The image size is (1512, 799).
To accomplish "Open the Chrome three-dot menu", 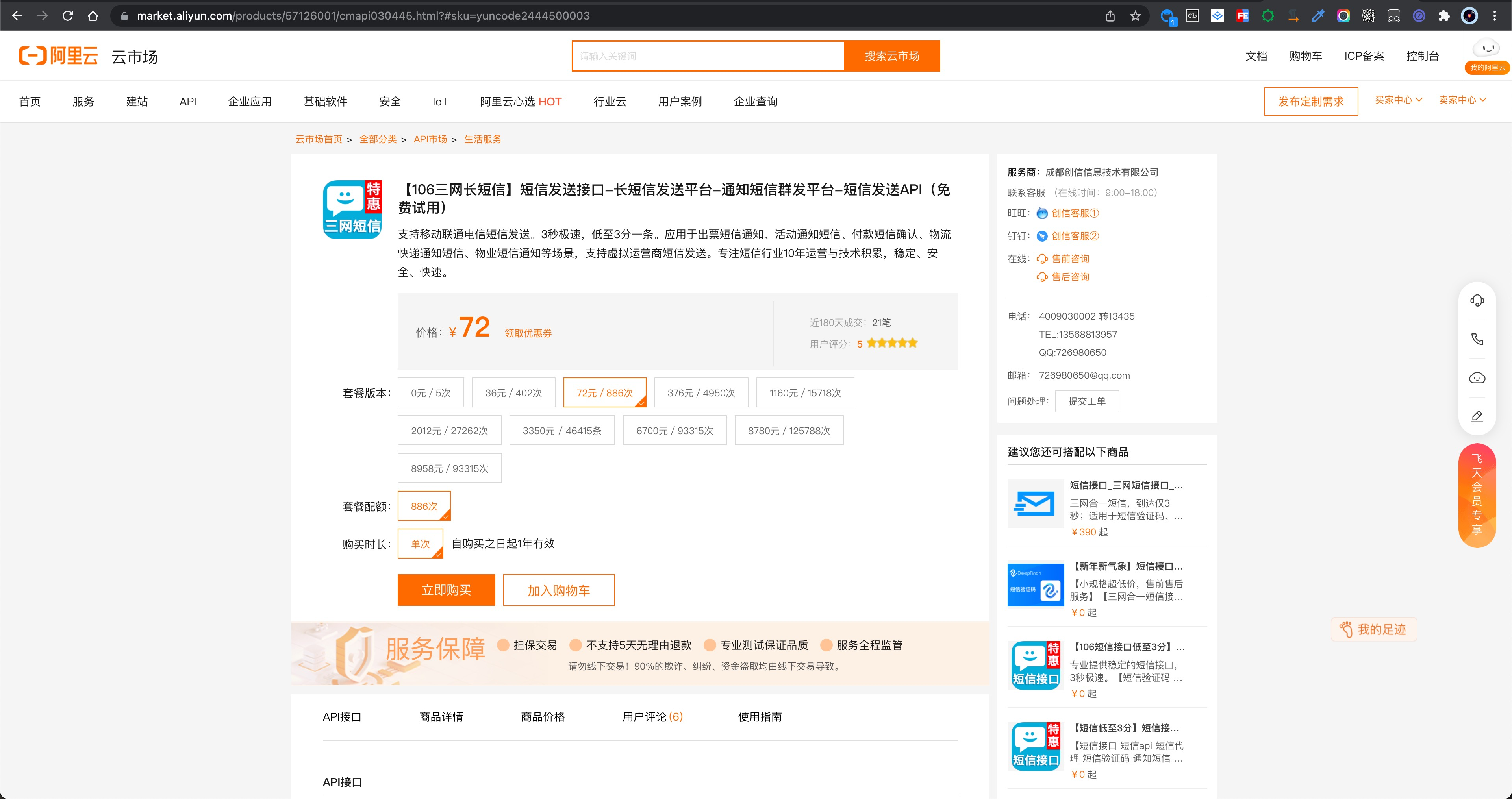I will tap(1494, 16).
